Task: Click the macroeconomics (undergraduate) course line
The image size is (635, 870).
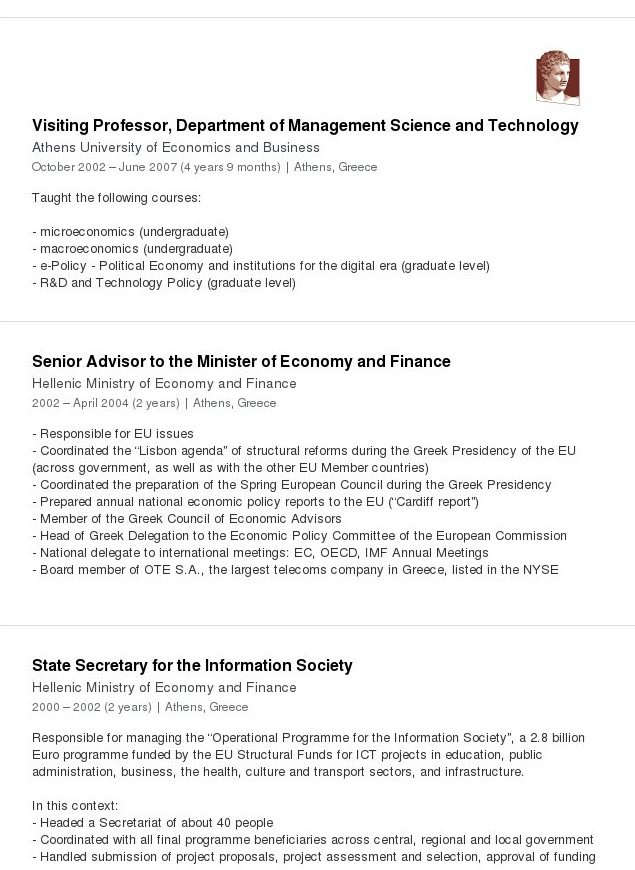Action: [x=132, y=248]
